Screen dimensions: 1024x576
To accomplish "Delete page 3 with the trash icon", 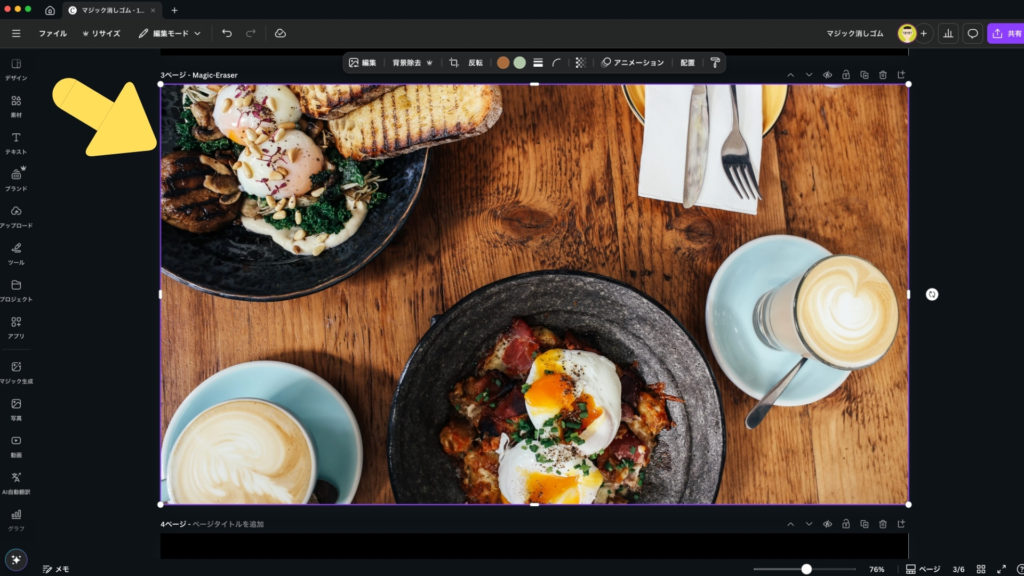I will [882, 75].
